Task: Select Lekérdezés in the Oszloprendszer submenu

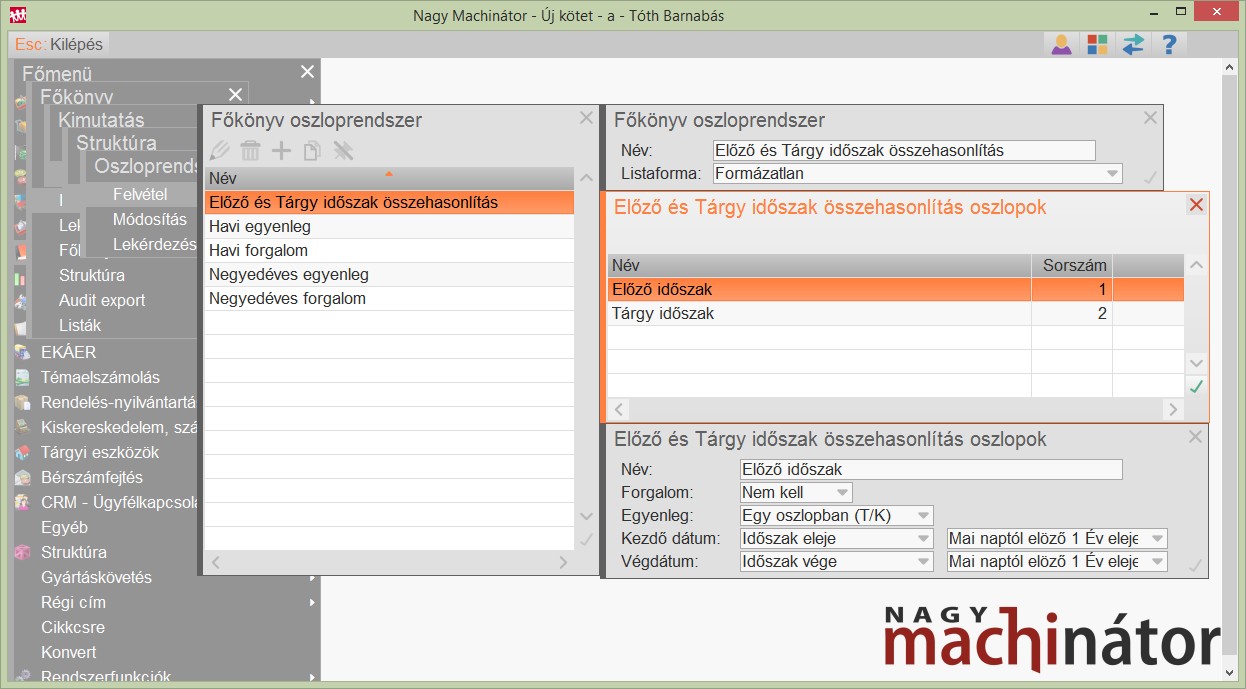Action: (155, 244)
